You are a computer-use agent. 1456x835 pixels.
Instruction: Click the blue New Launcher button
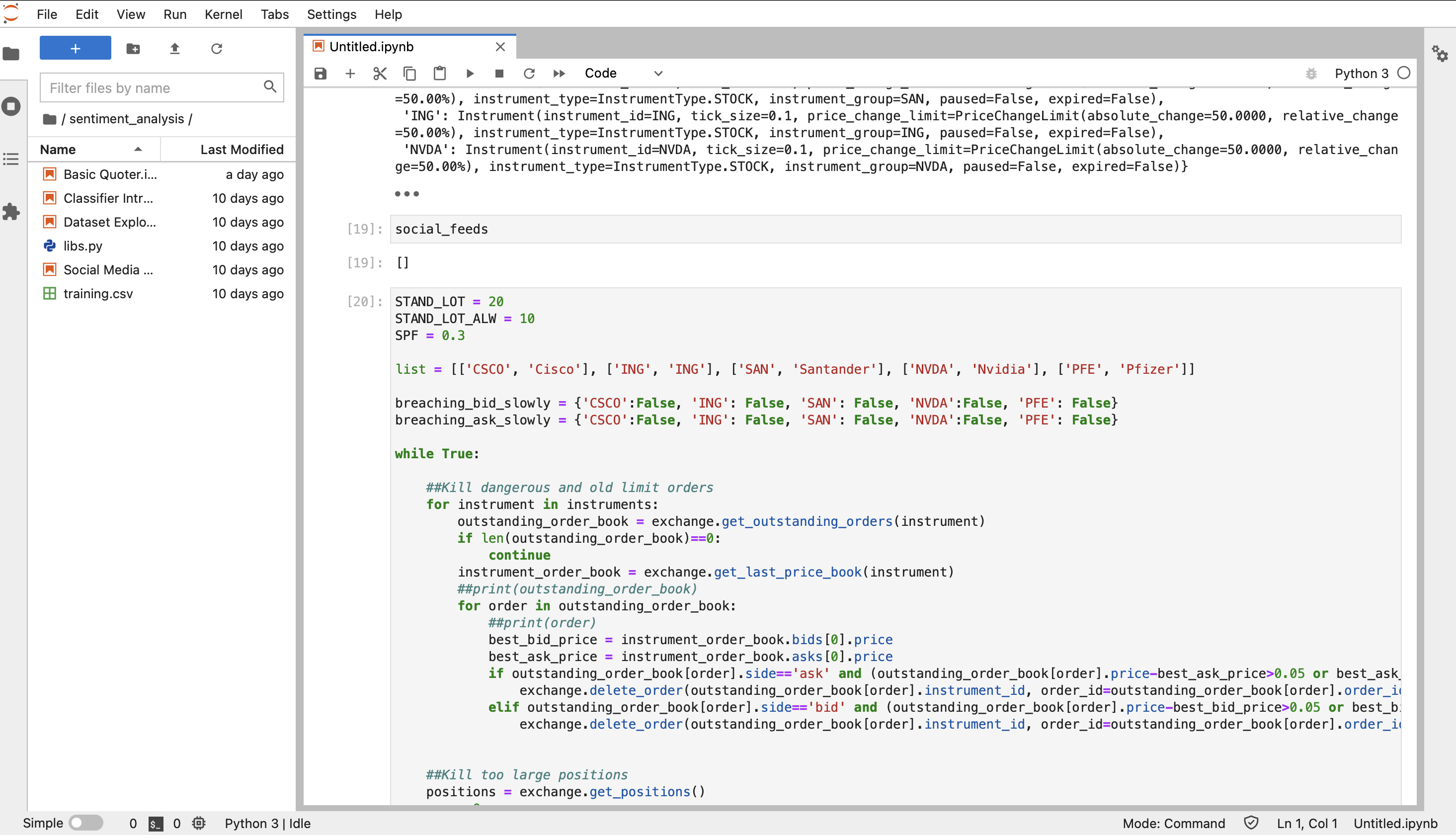tap(75, 49)
